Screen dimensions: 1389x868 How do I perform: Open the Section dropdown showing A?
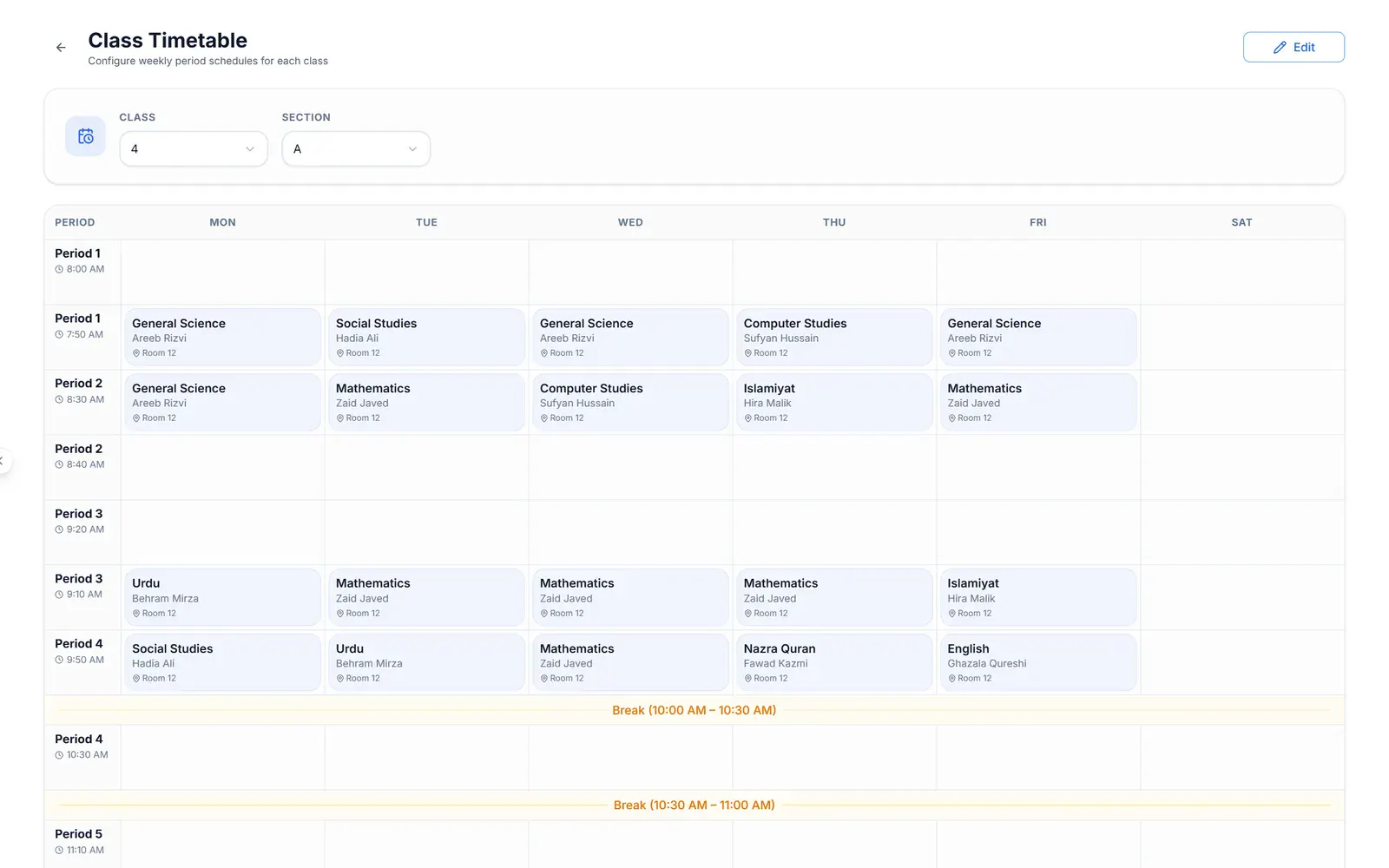(x=356, y=149)
